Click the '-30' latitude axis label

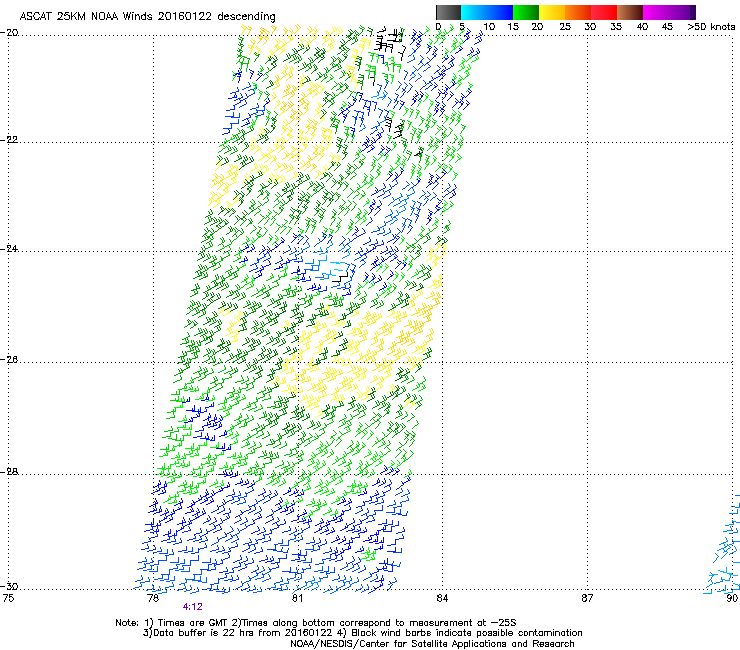click(10, 586)
